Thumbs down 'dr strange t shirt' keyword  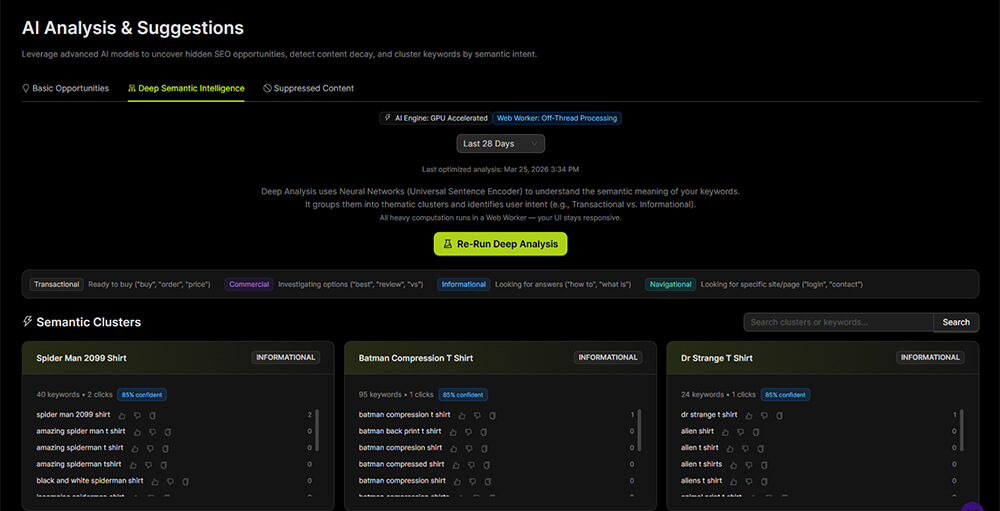point(764,415)
